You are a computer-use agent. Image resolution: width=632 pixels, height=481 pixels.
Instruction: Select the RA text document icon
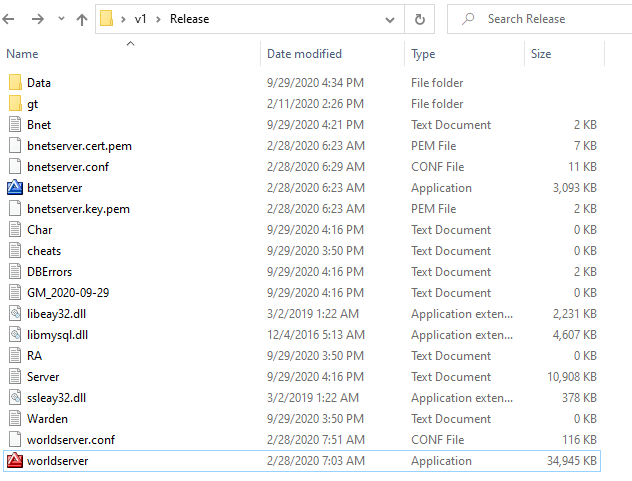click(x=15, y=355)
